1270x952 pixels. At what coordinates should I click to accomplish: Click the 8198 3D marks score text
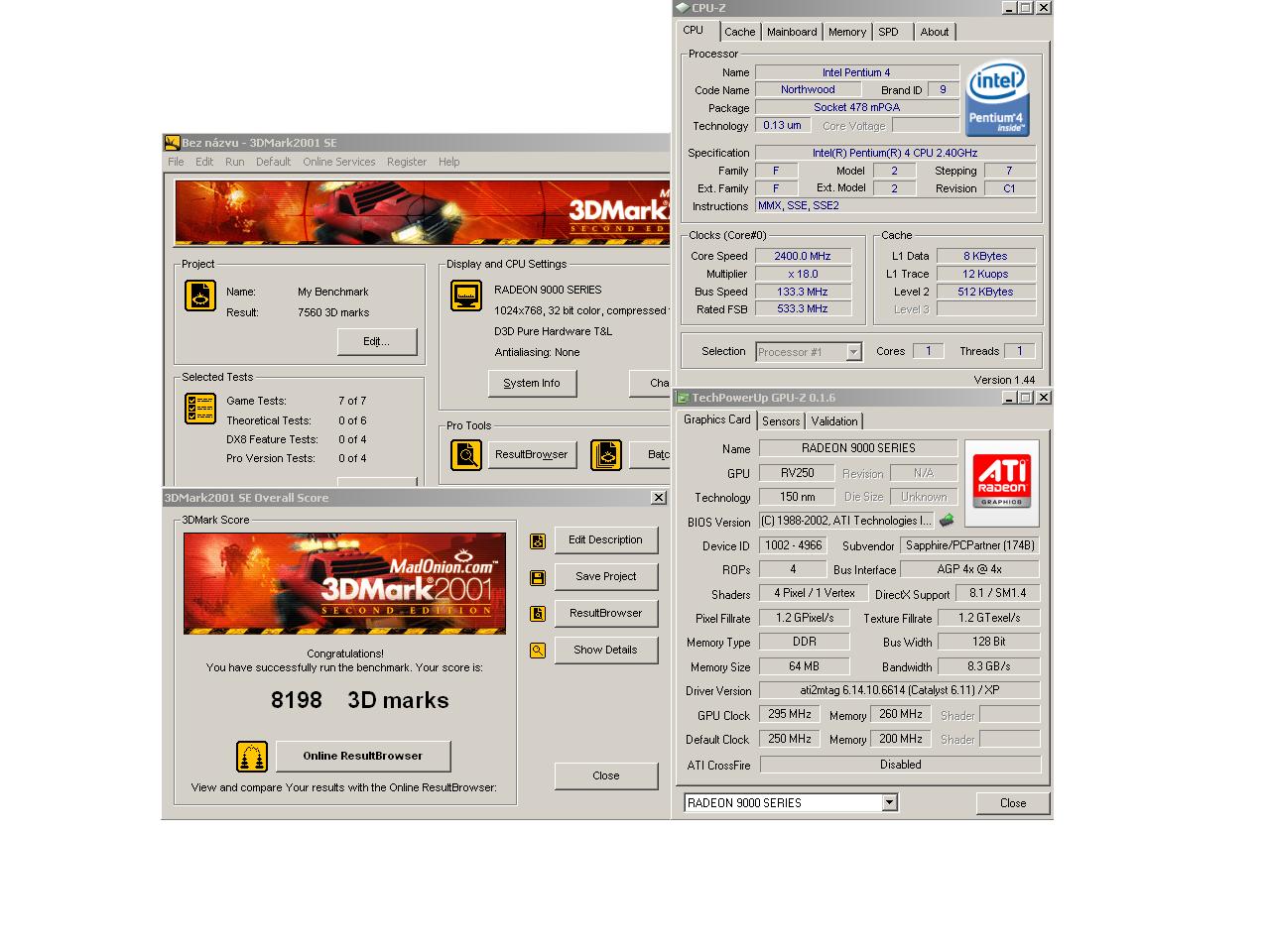pyautogui.click(x=360, y=700)
